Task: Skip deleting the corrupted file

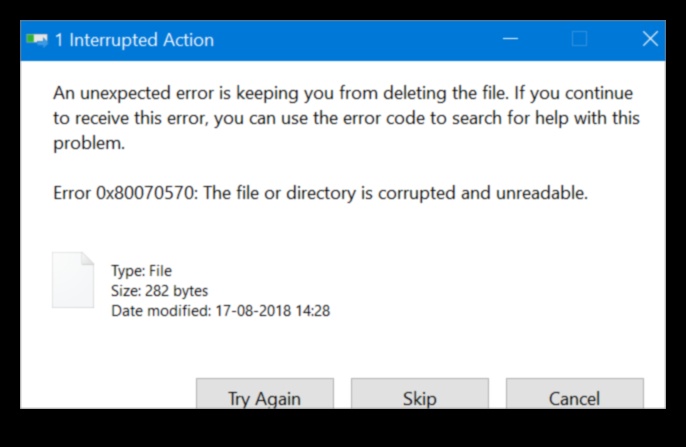Action: tap(419, 397)
